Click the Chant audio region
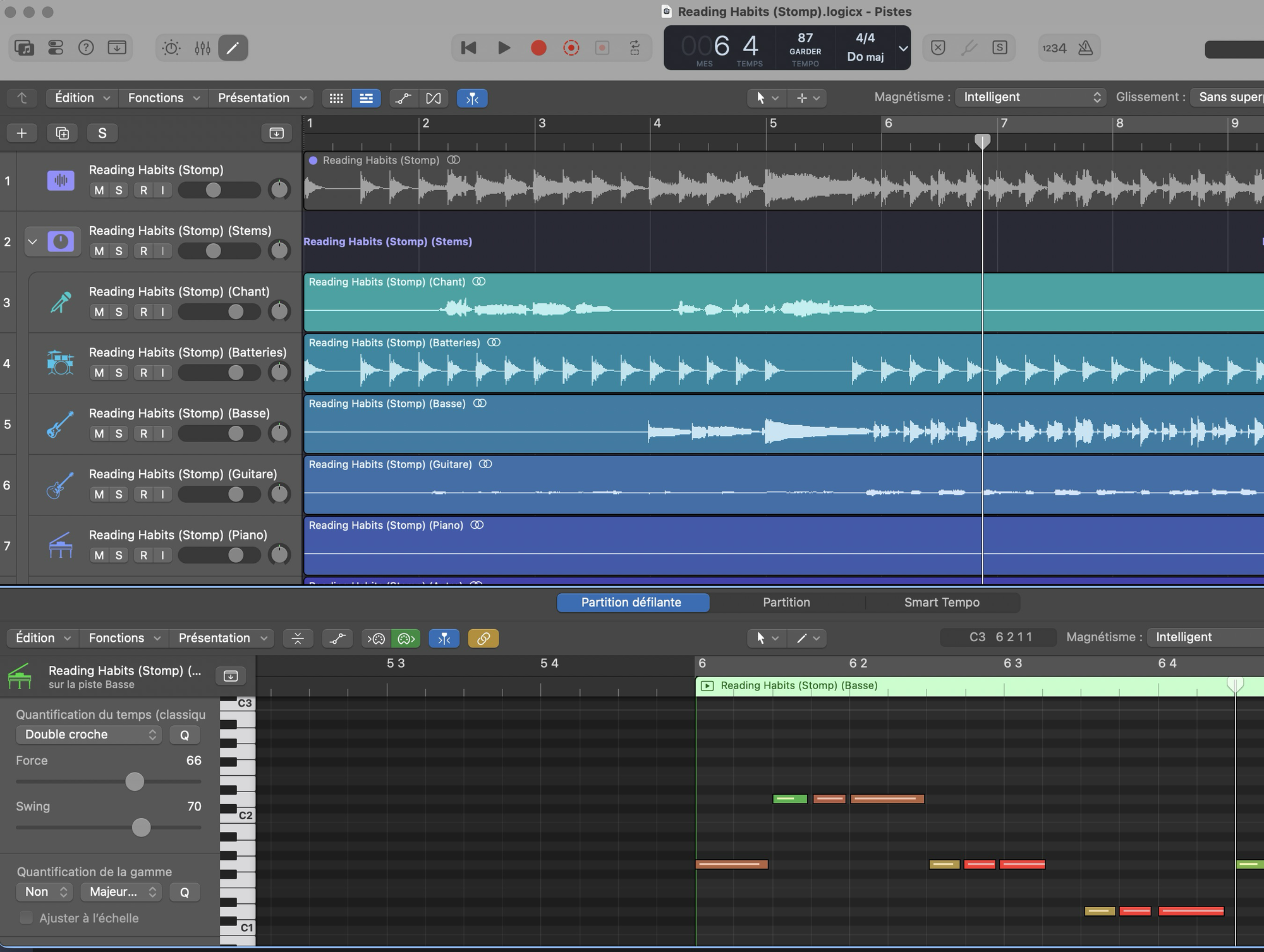The height and width of the screenshot is (952, 1264). (784, 303)
